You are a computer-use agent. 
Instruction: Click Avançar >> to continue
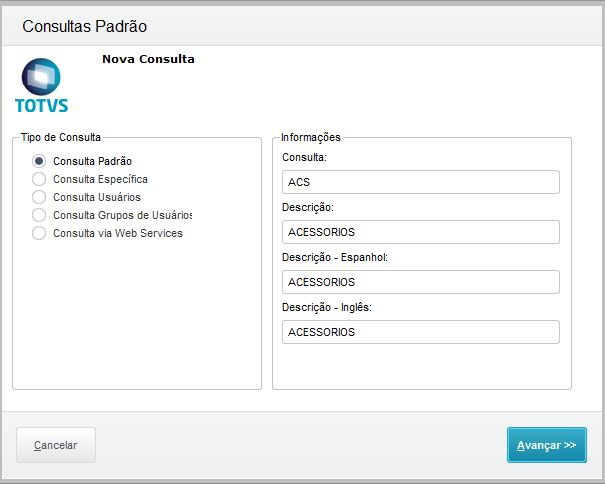[x=547, y=445]
